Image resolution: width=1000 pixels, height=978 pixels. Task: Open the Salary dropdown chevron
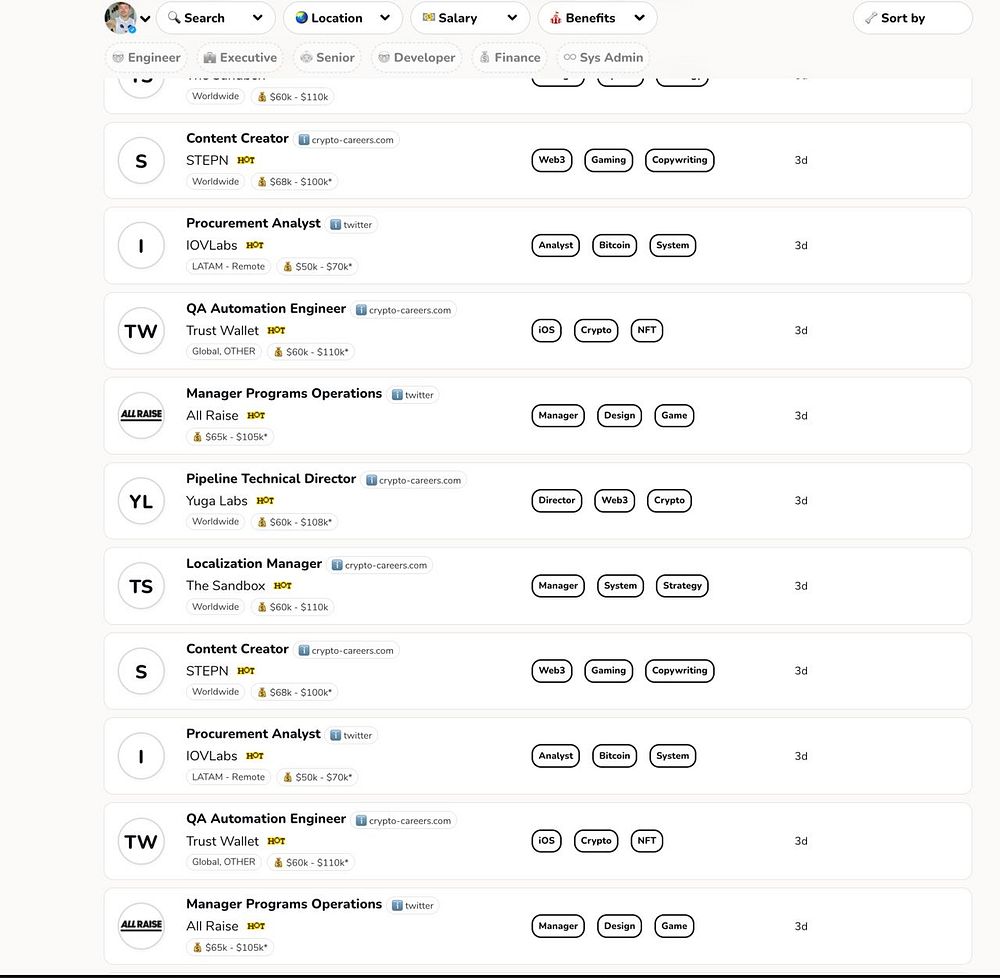(x=512, y=18)
